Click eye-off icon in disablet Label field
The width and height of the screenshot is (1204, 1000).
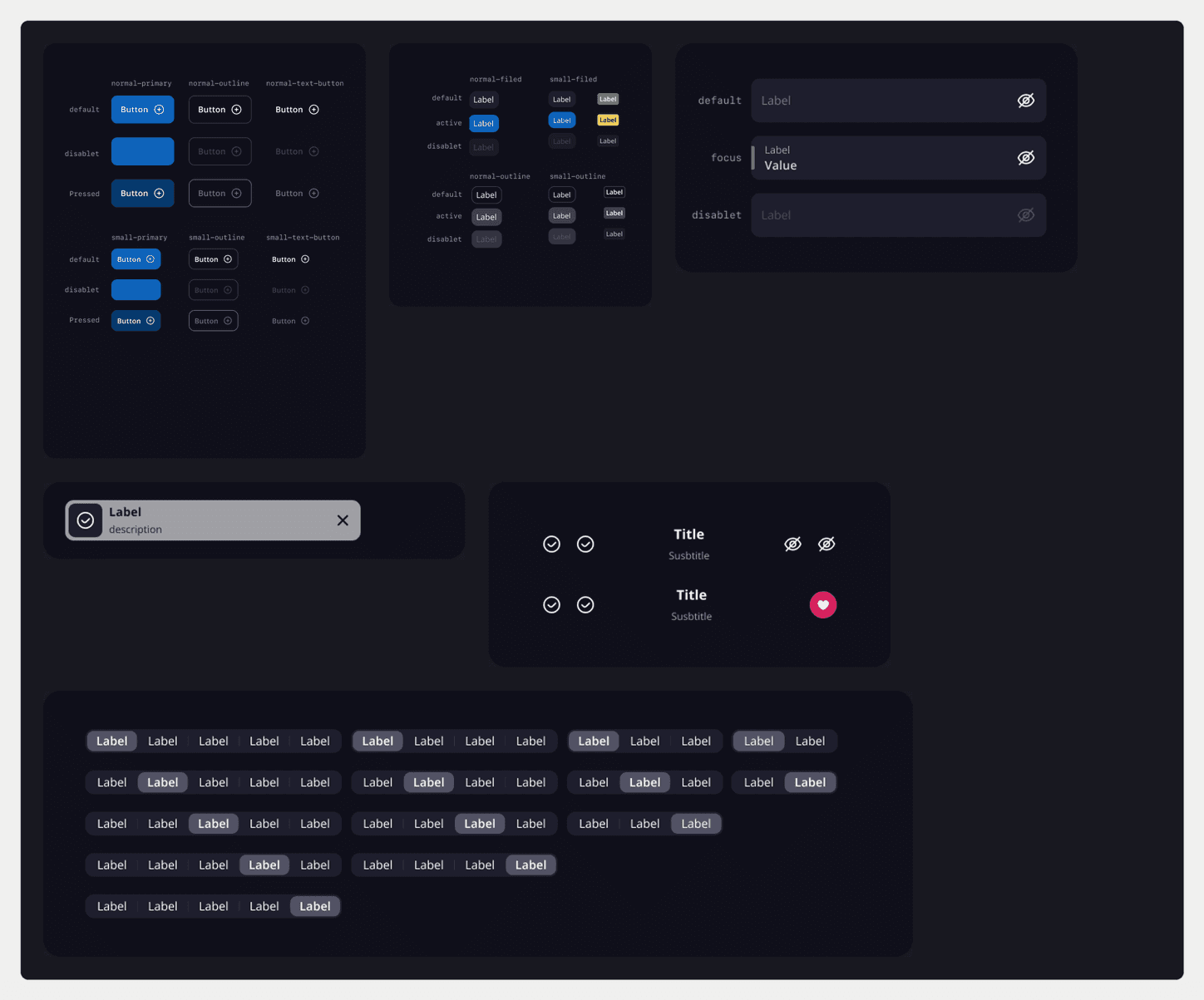tap(1026, 215)
